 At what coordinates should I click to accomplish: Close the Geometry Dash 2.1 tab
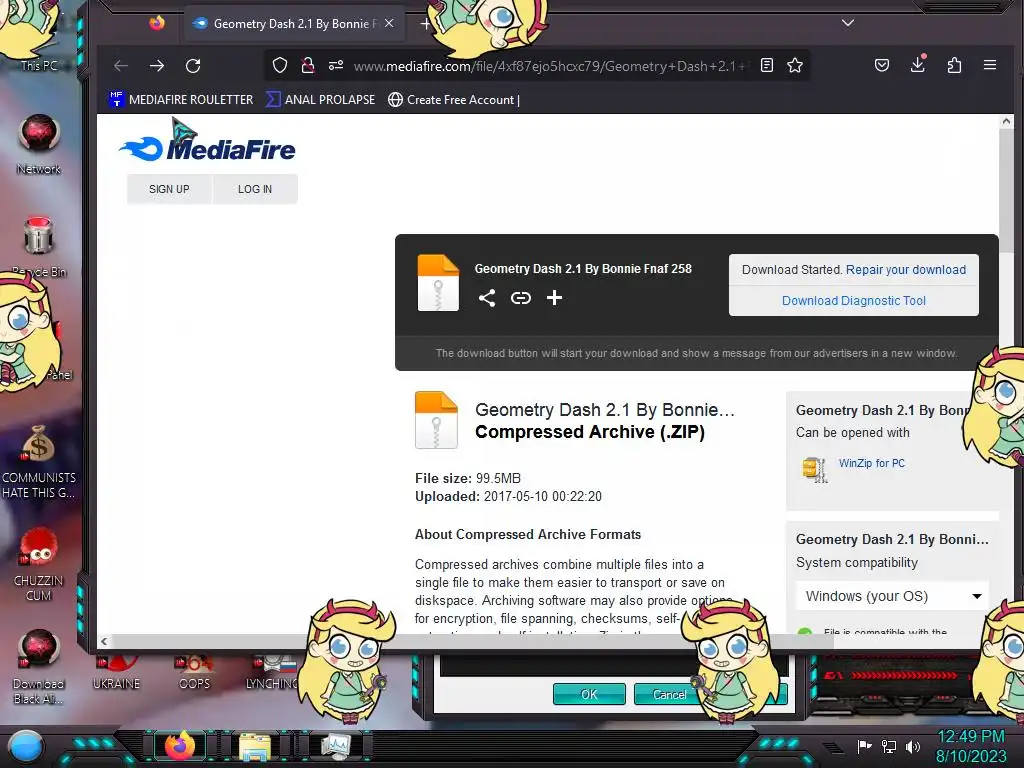(x=389, y=23)
